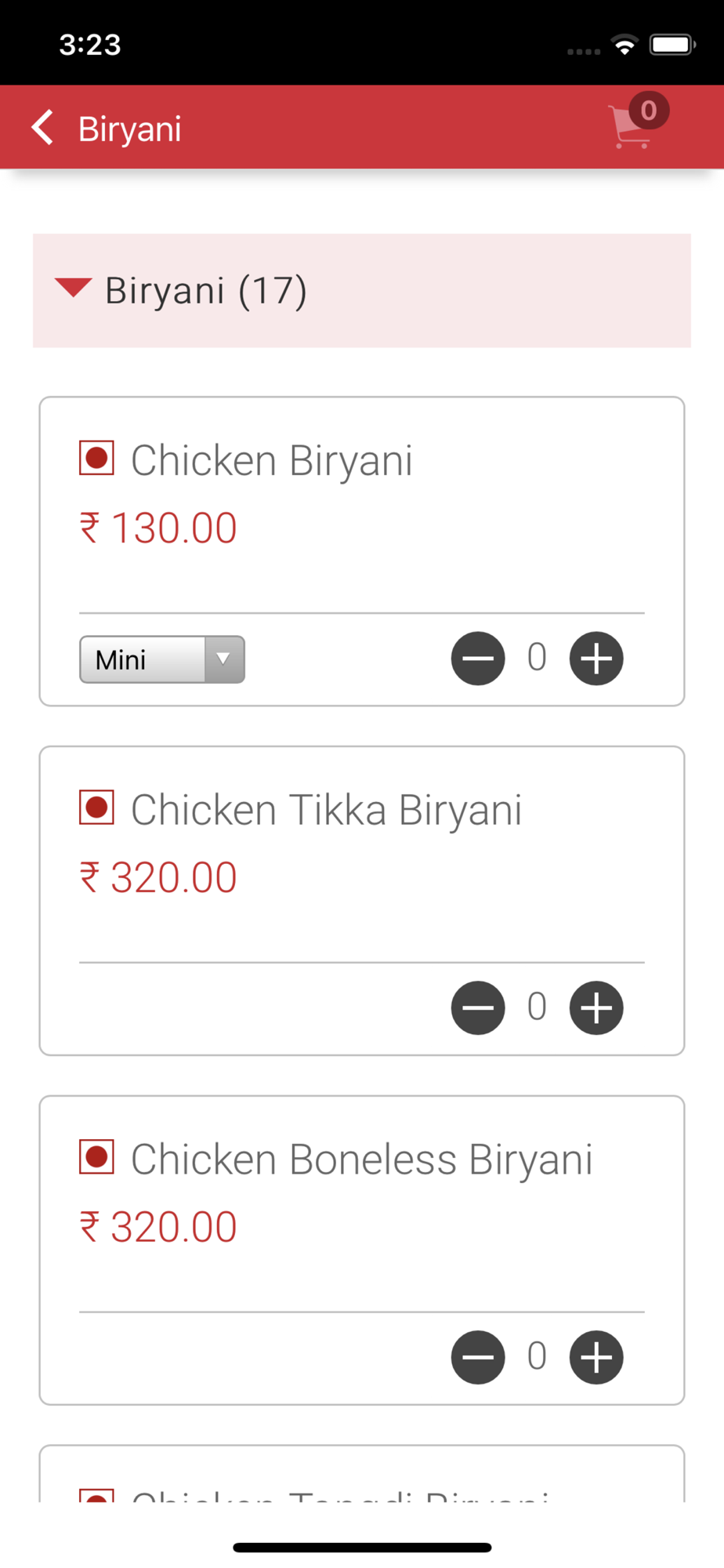Tap the non-veg indicator beside Chicken Biryani
724x1568 pixels.
96,458
